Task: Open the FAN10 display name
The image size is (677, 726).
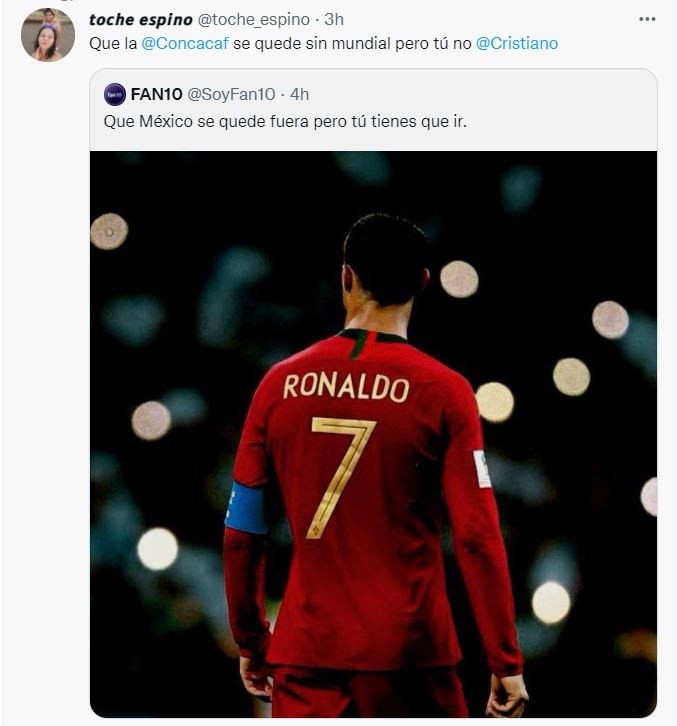Action: click(154, 95)
